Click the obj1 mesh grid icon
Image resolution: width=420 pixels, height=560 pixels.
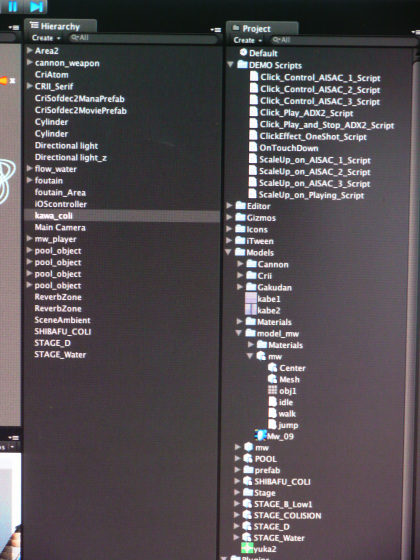[272, 390]
